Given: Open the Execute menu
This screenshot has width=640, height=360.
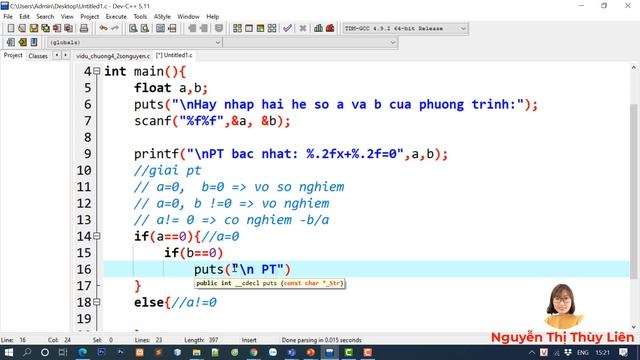Looking at the screenshot, I should (116, 16).
